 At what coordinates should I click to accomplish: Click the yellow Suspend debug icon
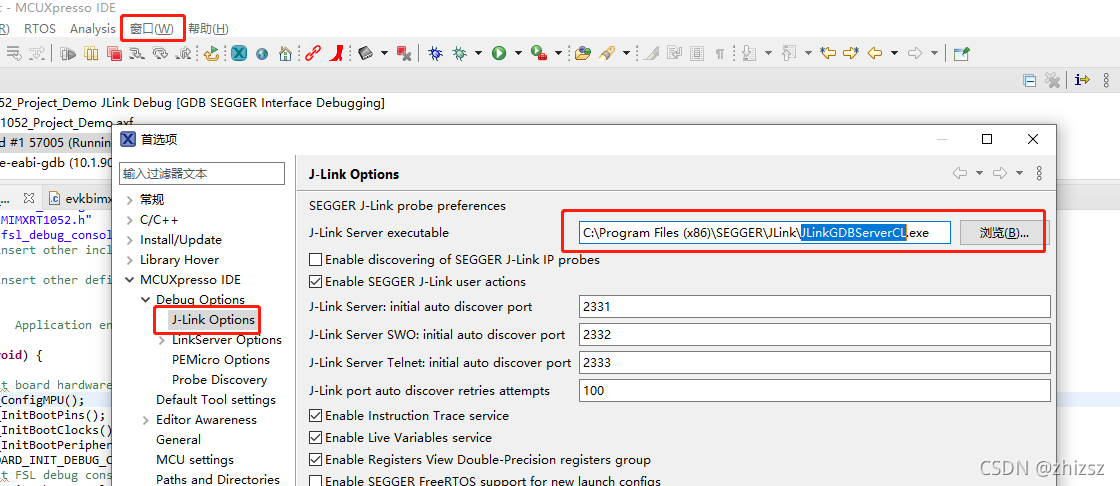(x=91, y=53)
